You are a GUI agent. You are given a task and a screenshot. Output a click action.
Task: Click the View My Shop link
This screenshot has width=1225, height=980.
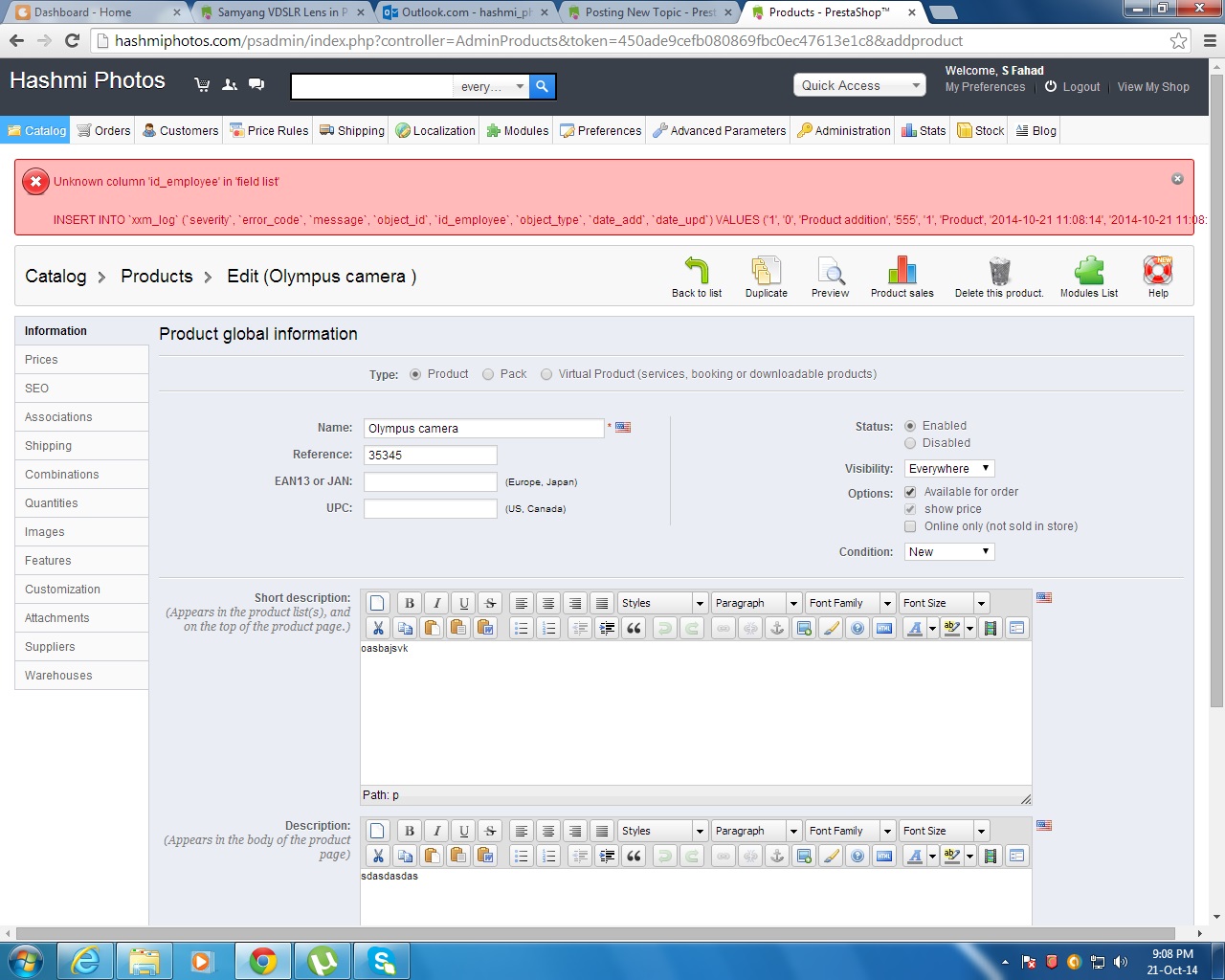[x=1153, y=87]
